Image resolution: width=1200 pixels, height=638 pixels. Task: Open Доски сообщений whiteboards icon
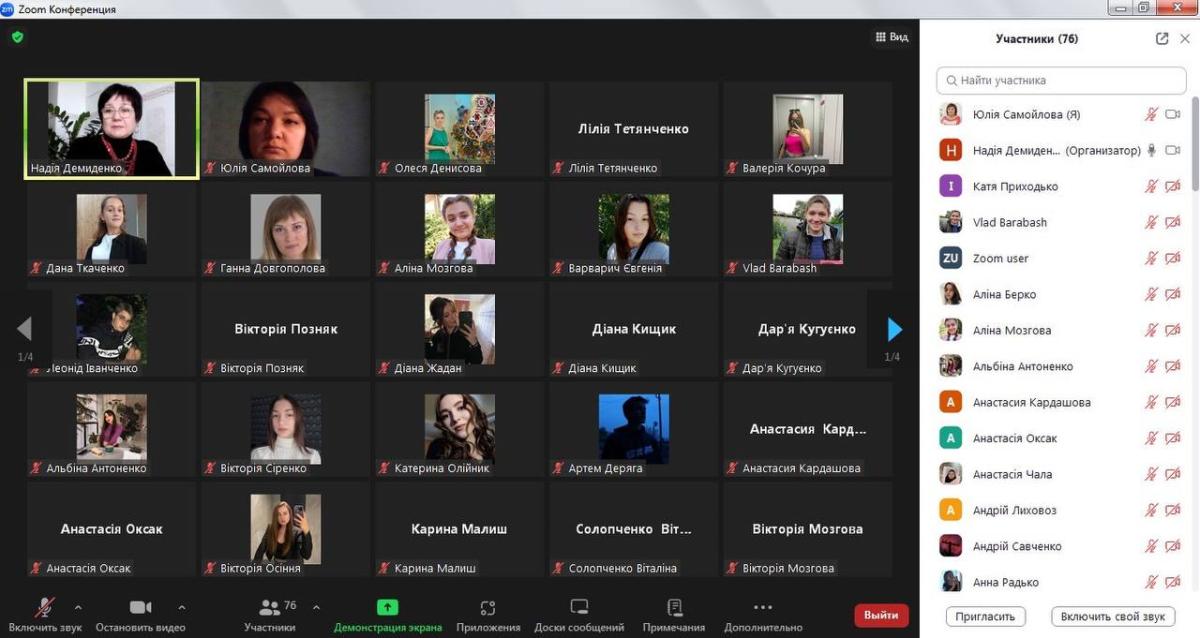click(579, 608)
